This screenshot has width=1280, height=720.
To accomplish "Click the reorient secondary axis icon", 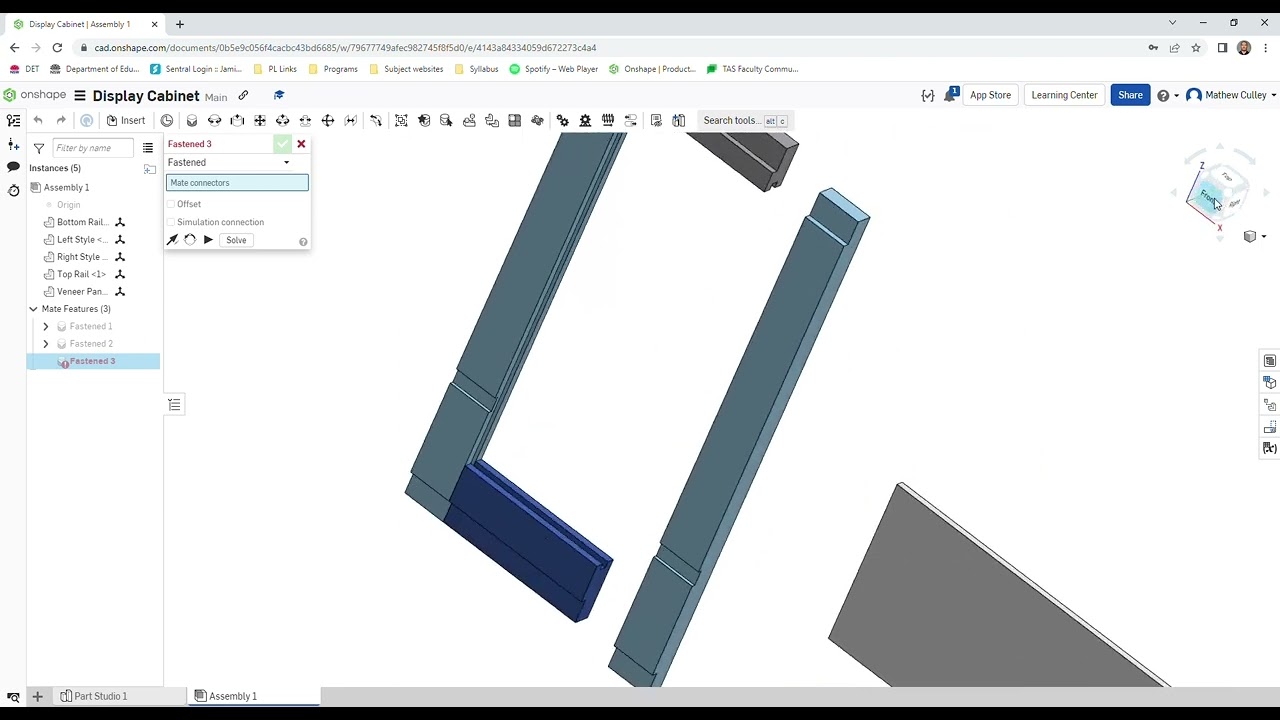I will coord(190,240).
